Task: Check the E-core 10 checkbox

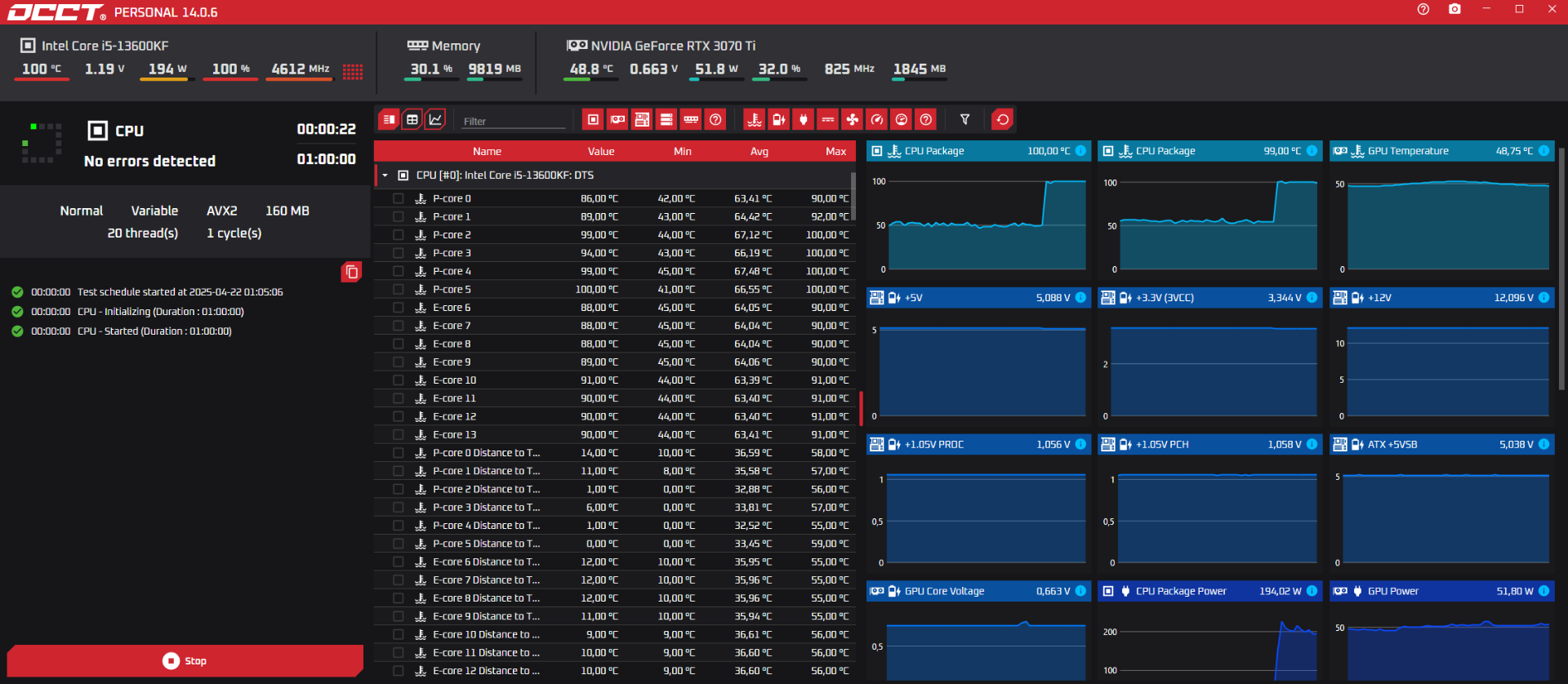Action: 399,380
